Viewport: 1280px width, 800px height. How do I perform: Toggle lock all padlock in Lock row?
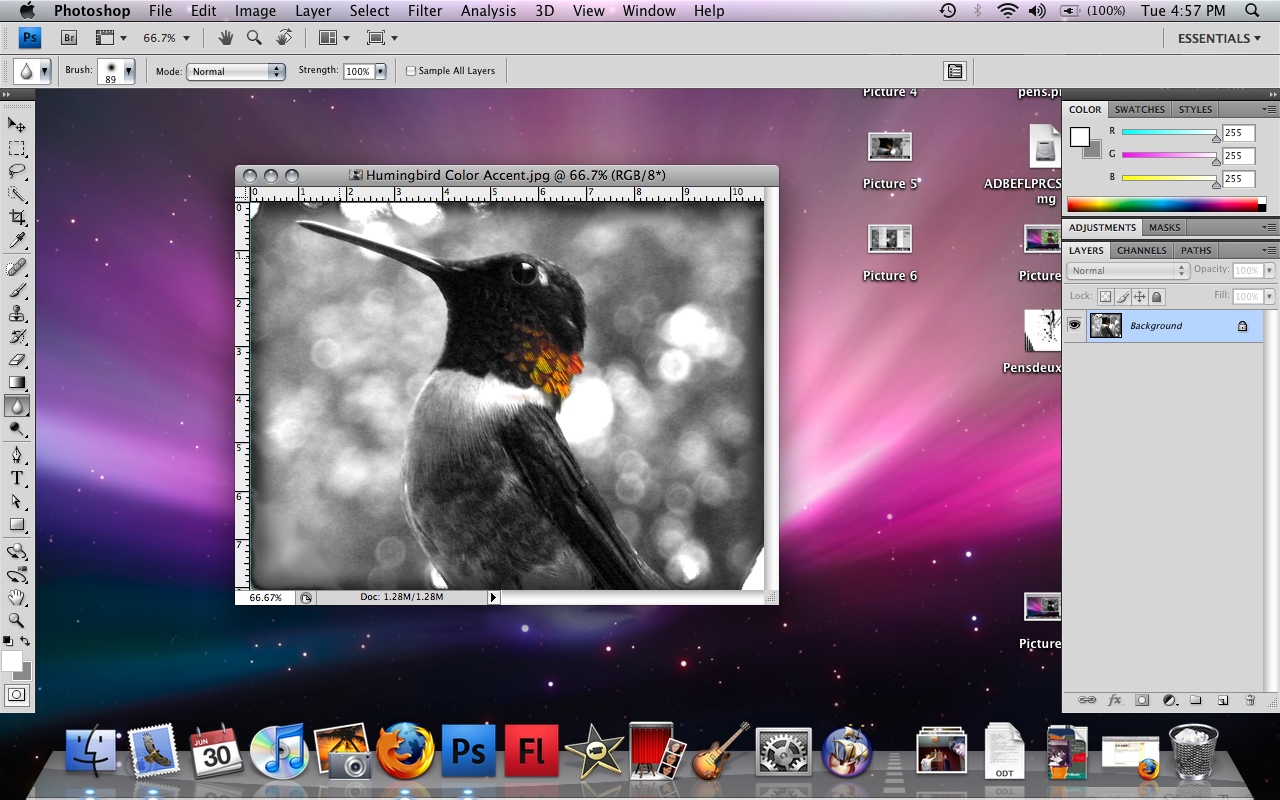point(1156,297)
